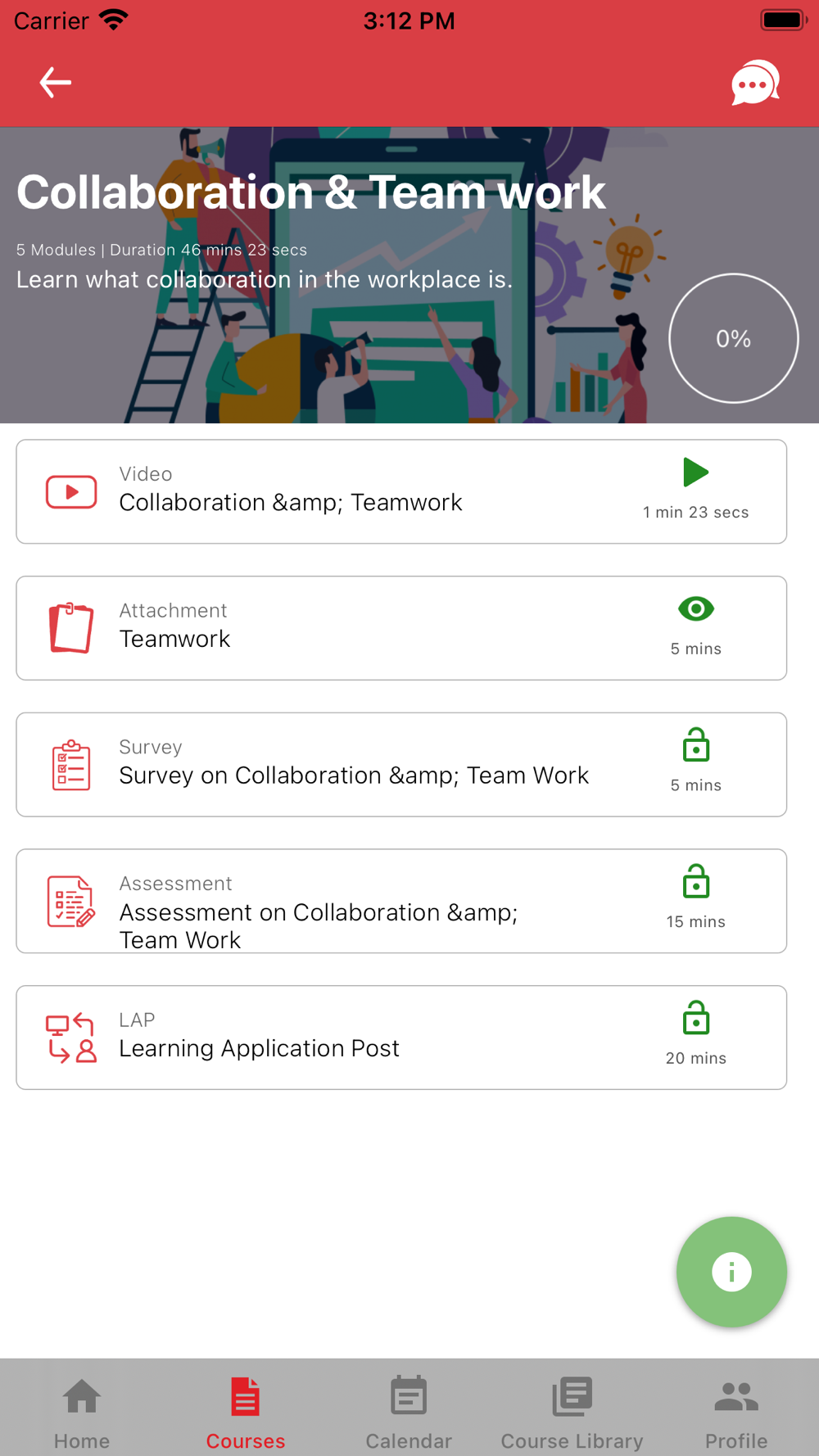Click the 0% progress circle
Viewport: 819px width, 1456px height.
point(734,338)
